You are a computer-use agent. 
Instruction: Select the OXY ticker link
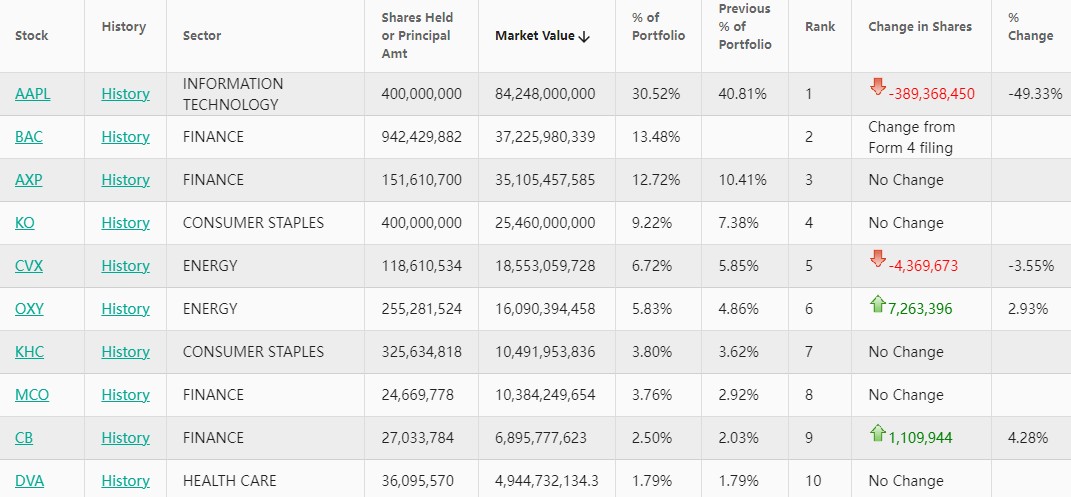point(29,309)
